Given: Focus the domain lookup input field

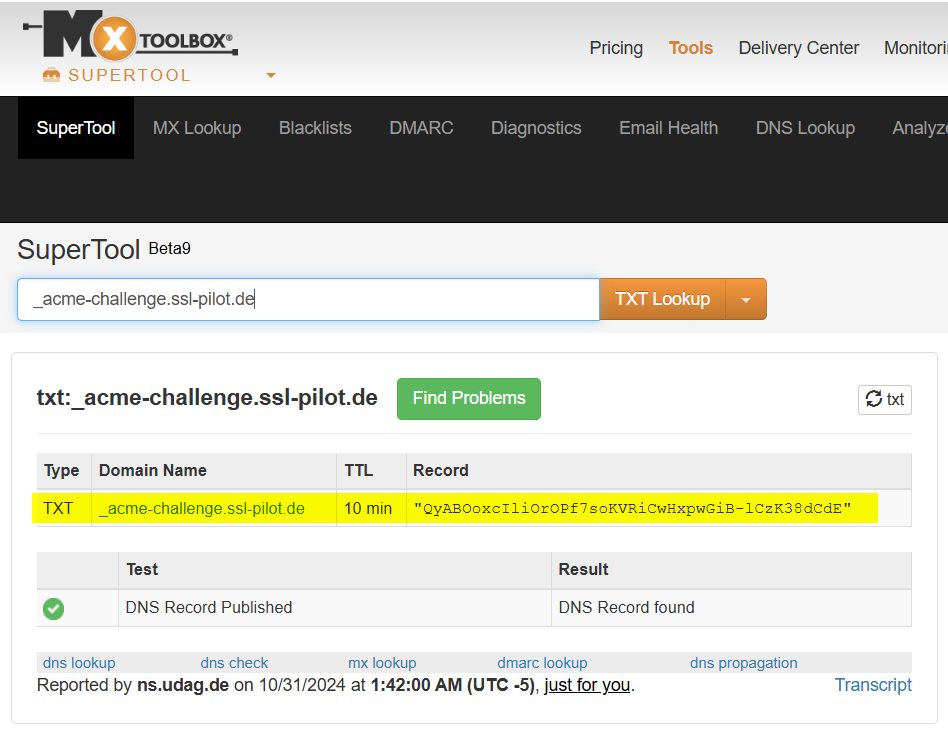Looking at the screenshot, I should (308, 299).
